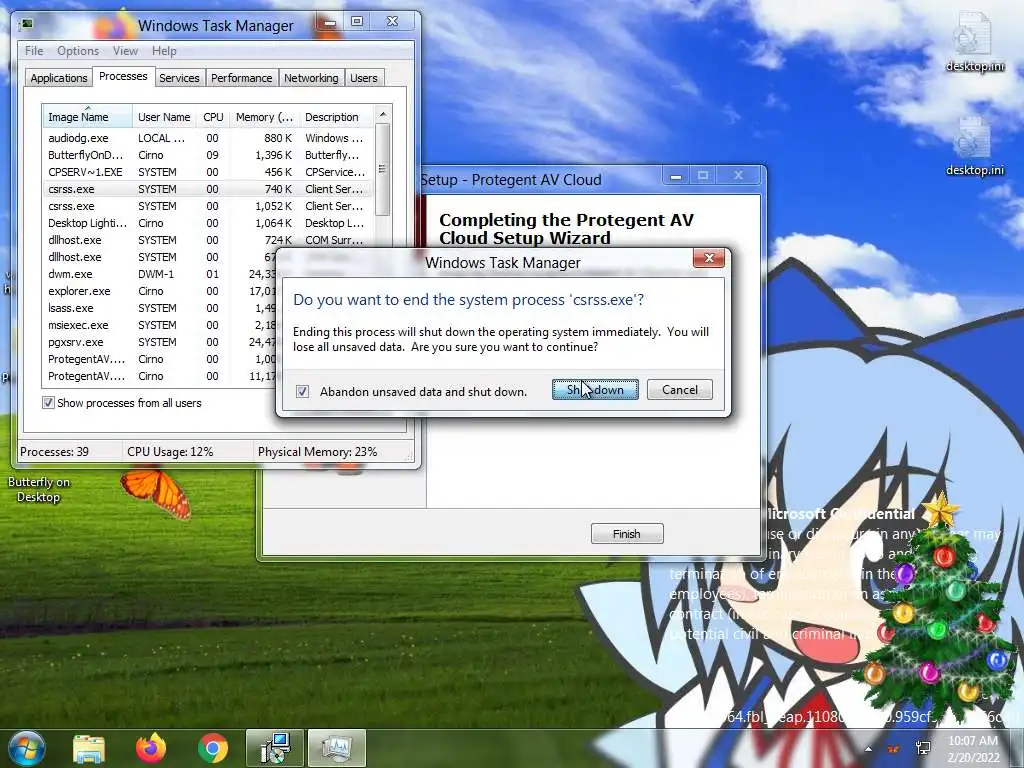
Task: Launch Firefox from the taskbar
Action: [151, 748]
